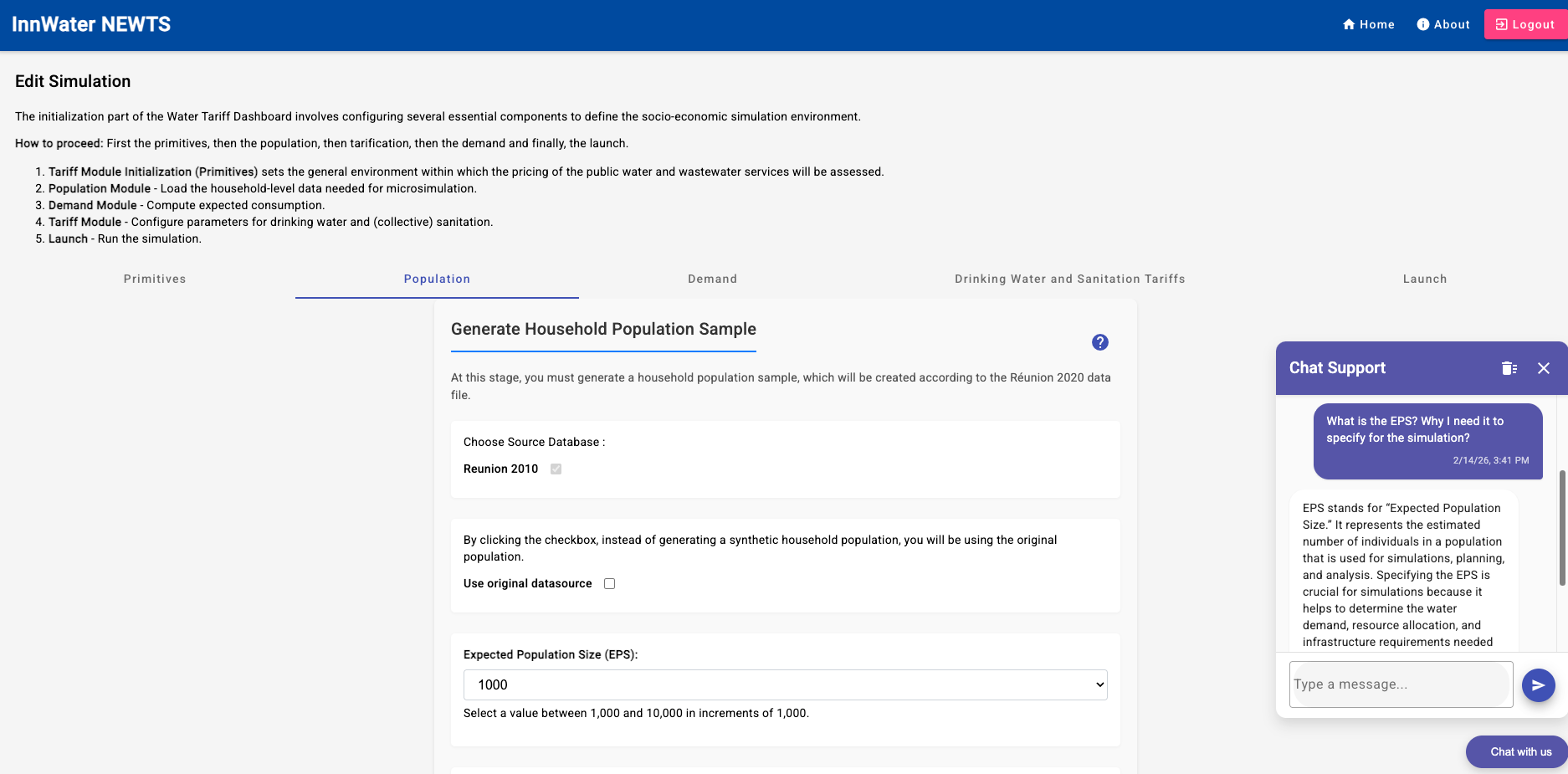
Task: Close the Chat Support panel
Action: click(x=1544, y=368)
